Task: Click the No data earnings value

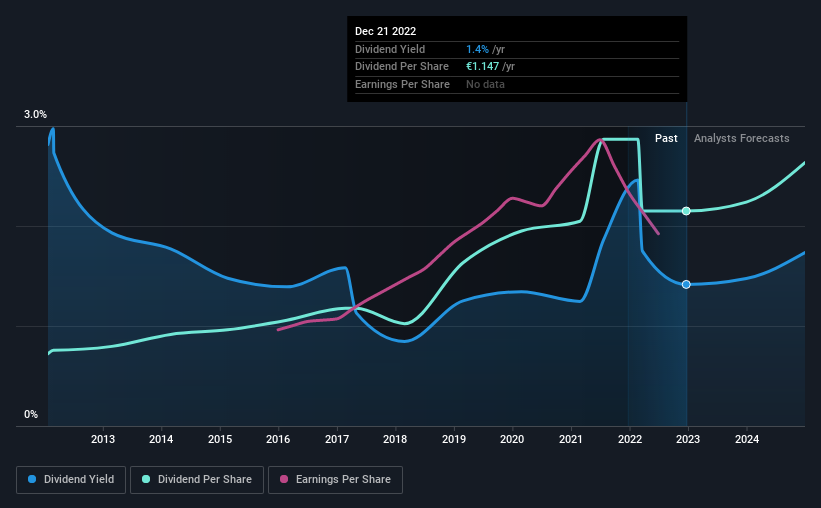Action: click(x=485, y=84)
